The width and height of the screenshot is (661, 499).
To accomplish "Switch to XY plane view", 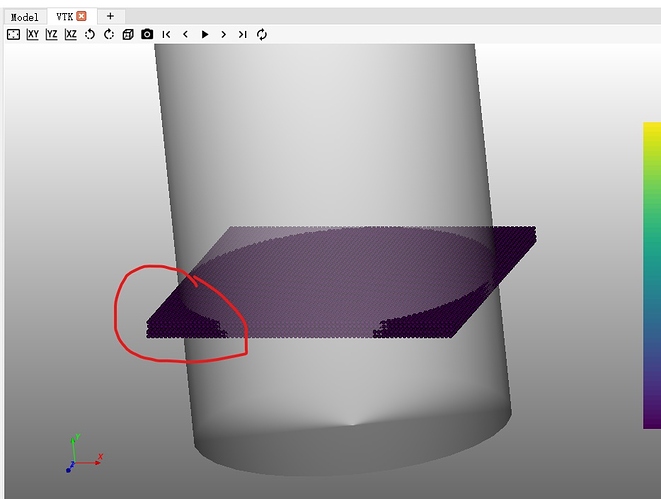I will point(33,34).
